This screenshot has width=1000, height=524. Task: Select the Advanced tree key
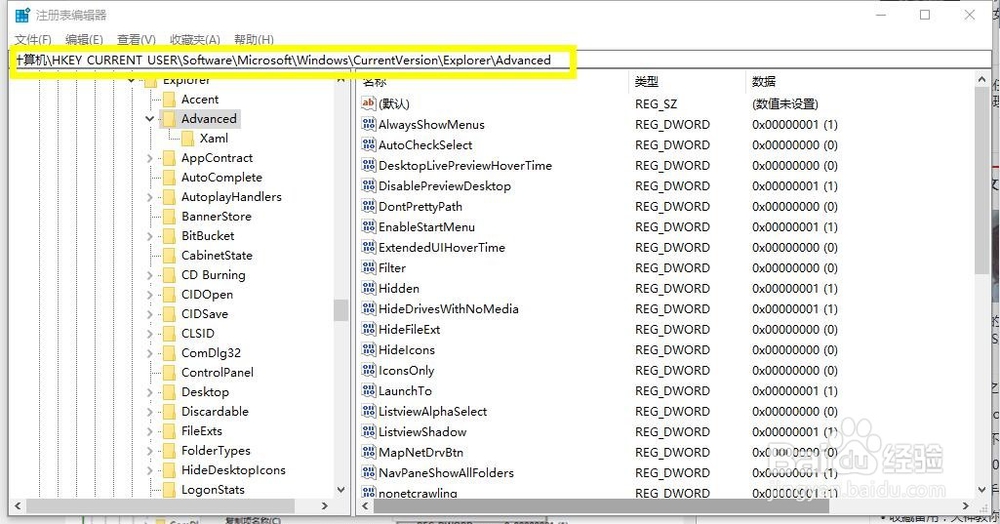click(x=209, y=119)
